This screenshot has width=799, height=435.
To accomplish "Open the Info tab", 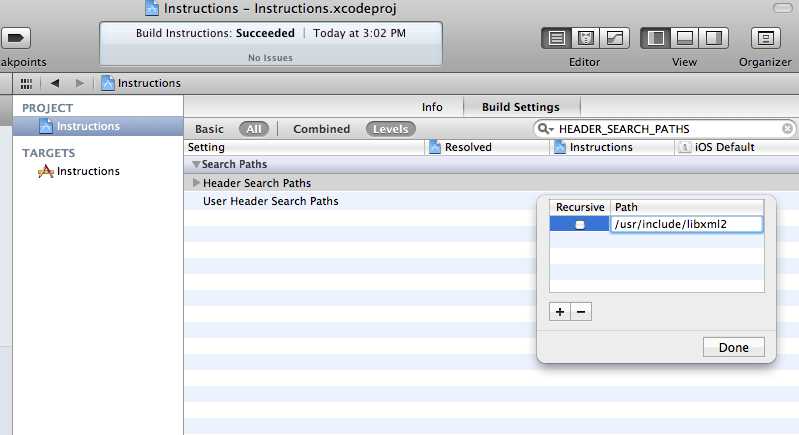I will [432, 107].
